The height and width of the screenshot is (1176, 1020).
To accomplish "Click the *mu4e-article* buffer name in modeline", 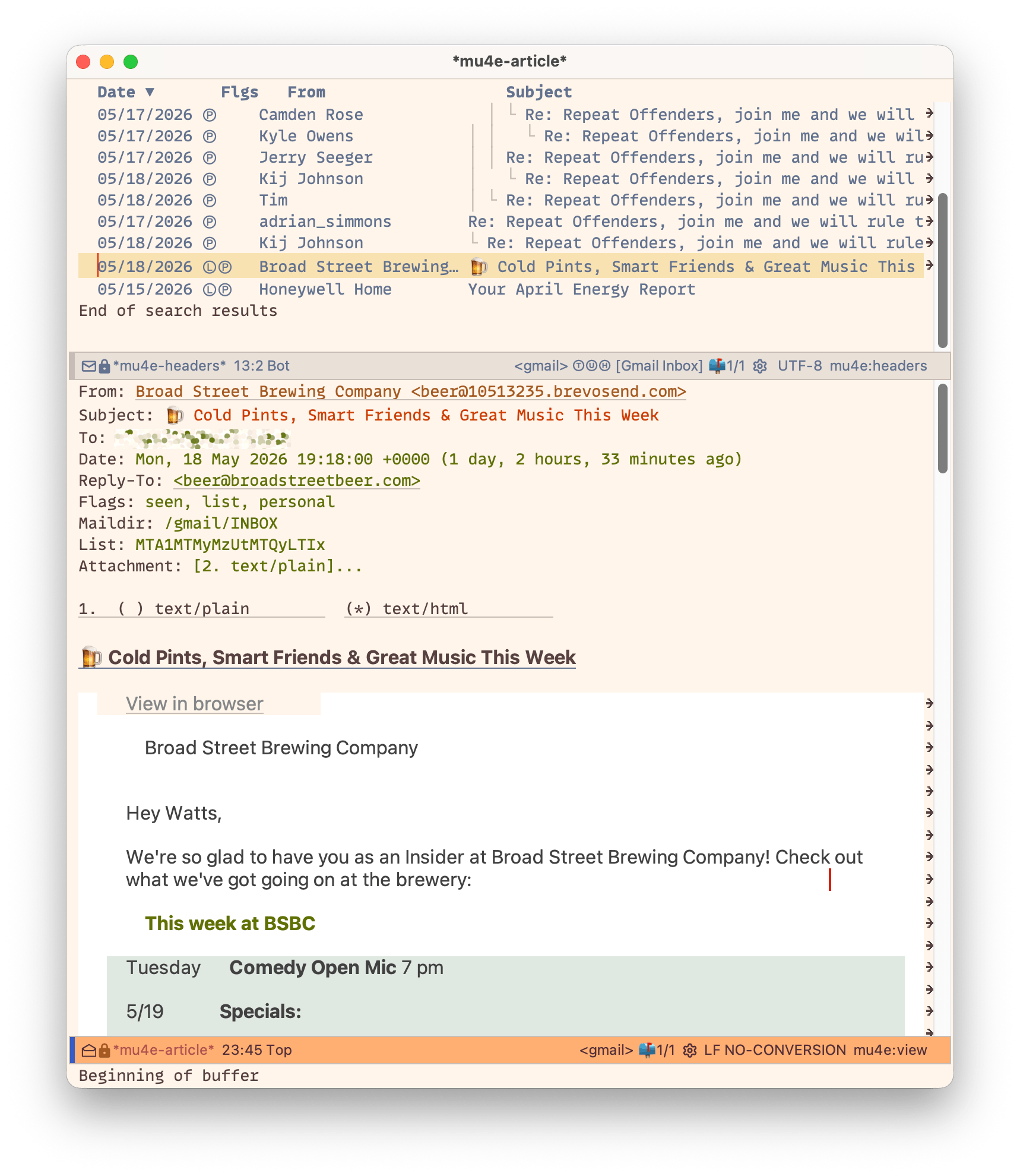I will point(163,1050).
